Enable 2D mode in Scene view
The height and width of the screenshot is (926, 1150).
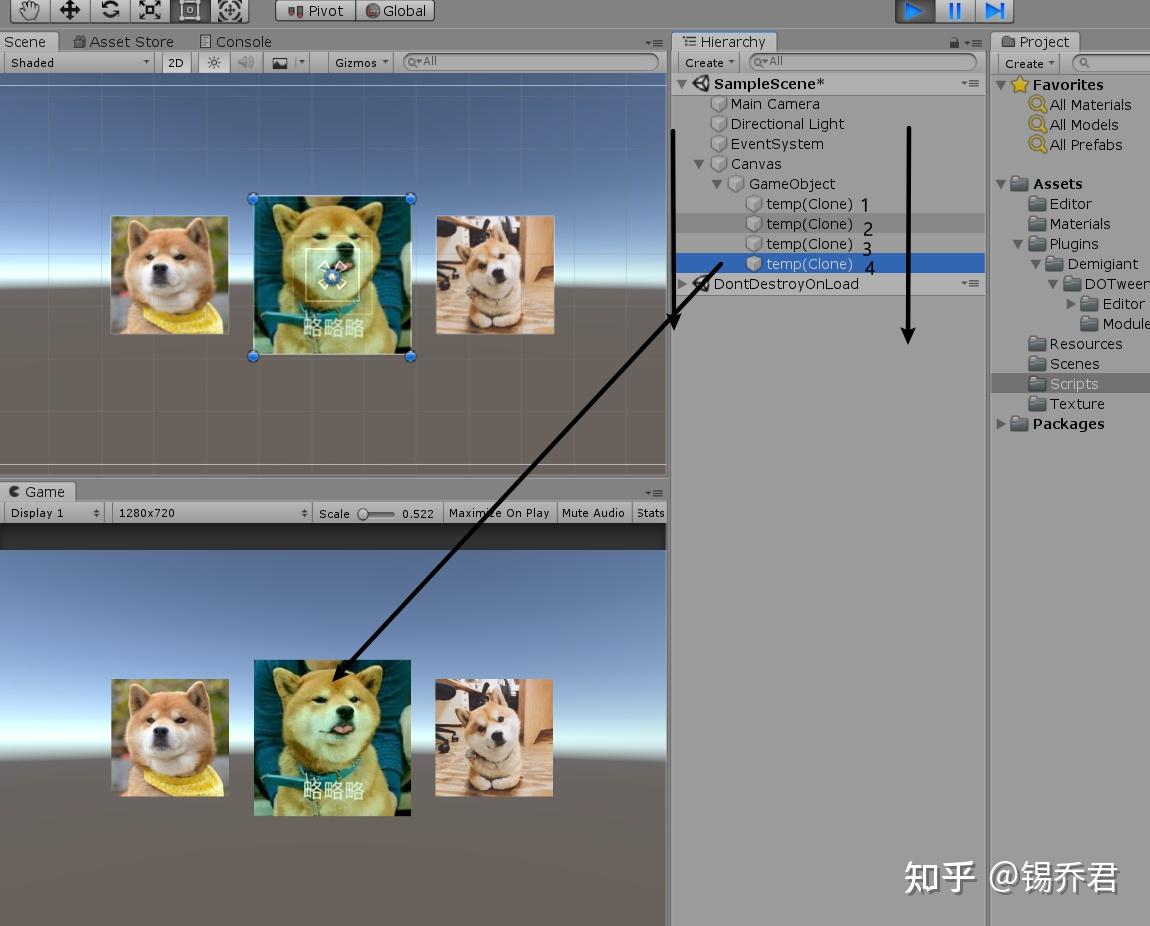174,62
